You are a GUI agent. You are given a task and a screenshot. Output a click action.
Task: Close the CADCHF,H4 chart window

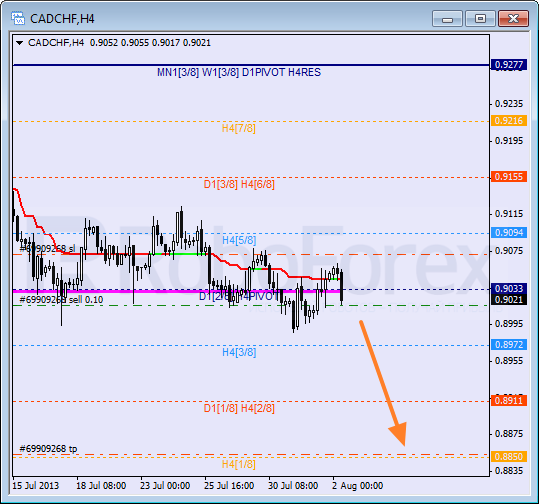pyautogui.click(x=513, y=19)
